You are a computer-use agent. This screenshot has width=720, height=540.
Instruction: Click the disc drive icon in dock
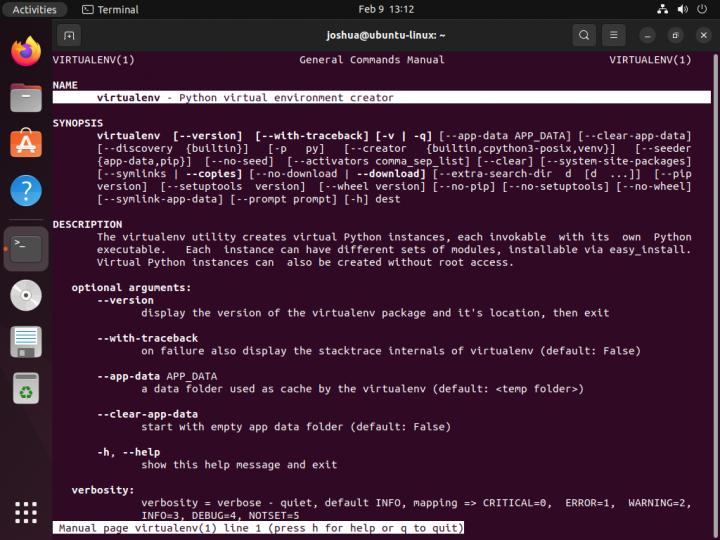coord(26,295)
